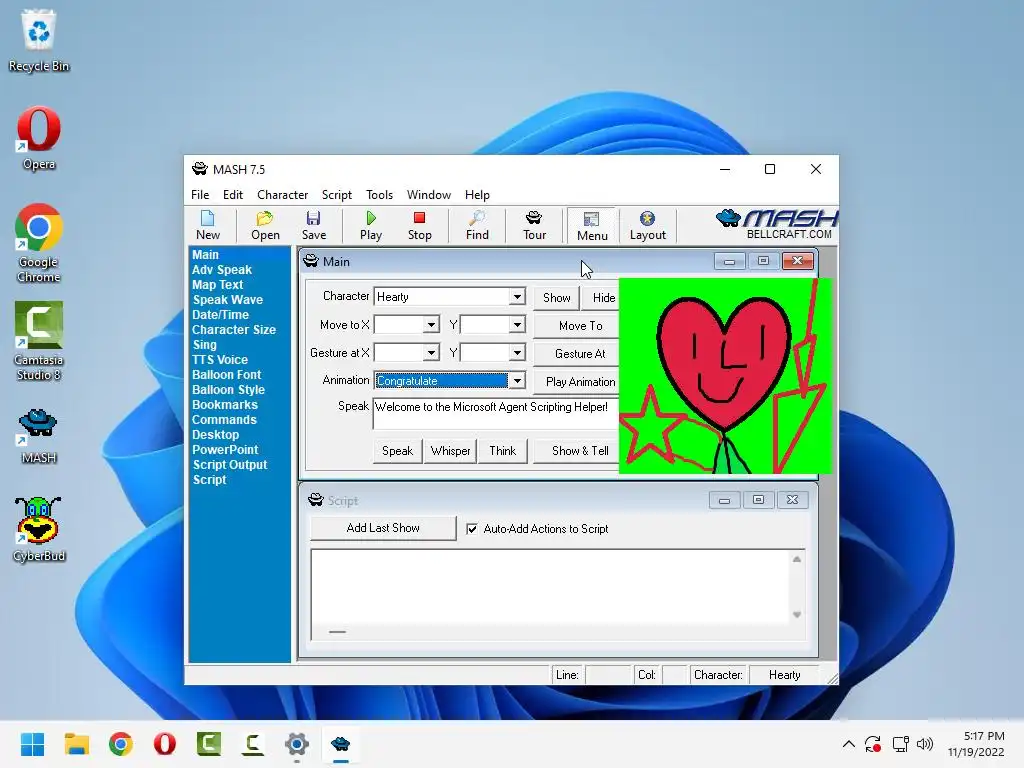
Task: Select the Opera desktop shortcut
Action: pos(39,138)
